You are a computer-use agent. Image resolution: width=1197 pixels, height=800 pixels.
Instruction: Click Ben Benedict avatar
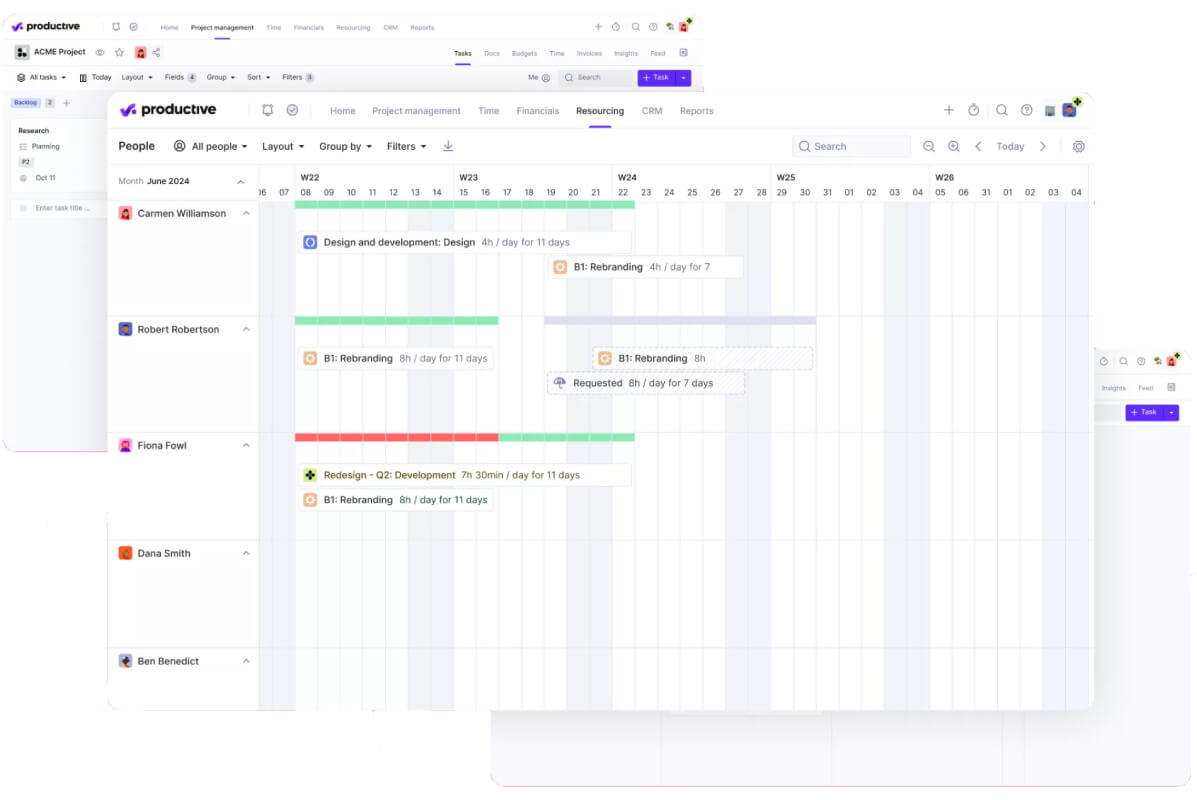click(x=125, y=661)
